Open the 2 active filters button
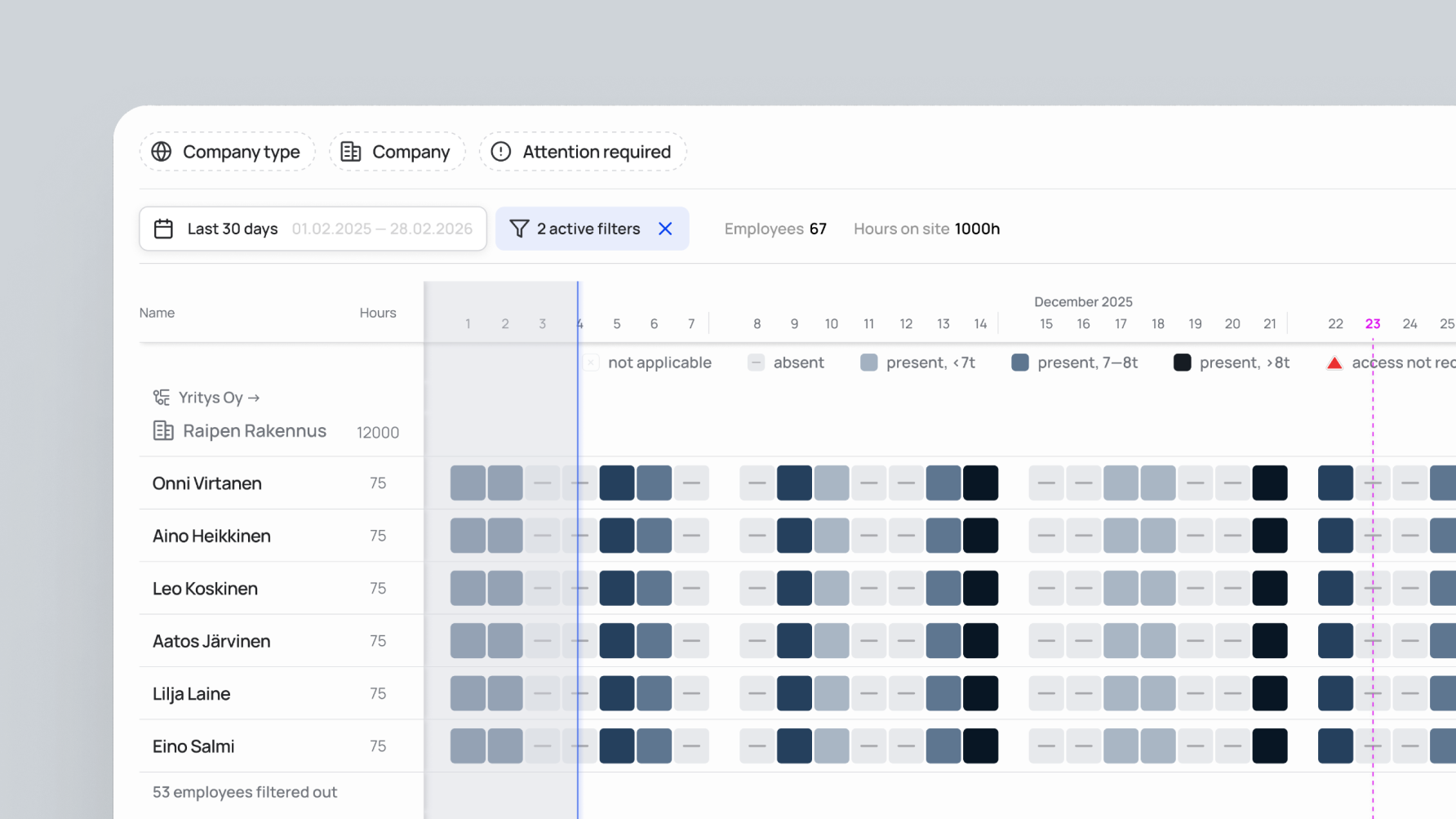The width and height of the screenshot is (1456, 819). point(593,229)
